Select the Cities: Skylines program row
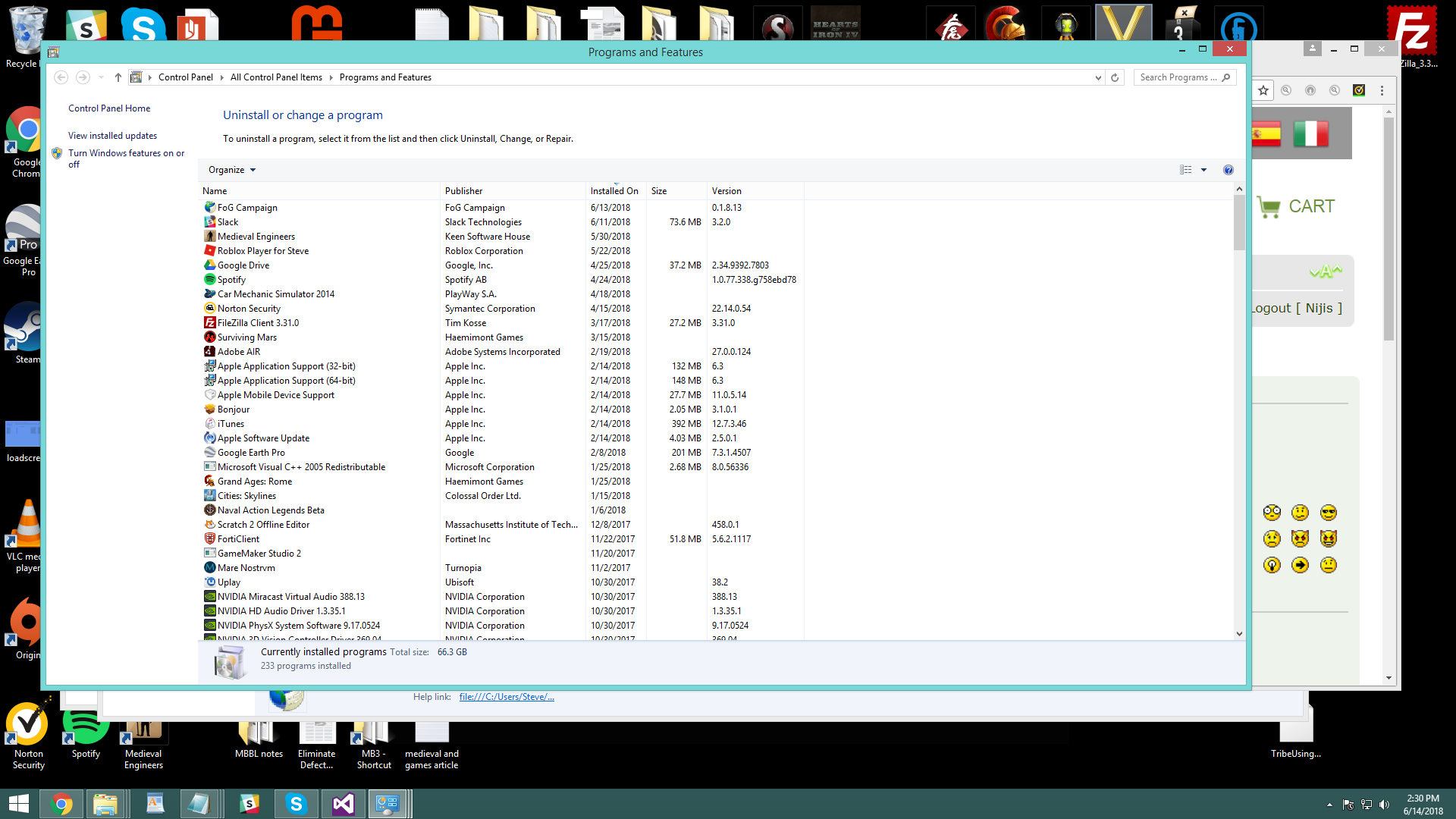The height and width of the screenshot is (819, 1456). pos(502,496)
